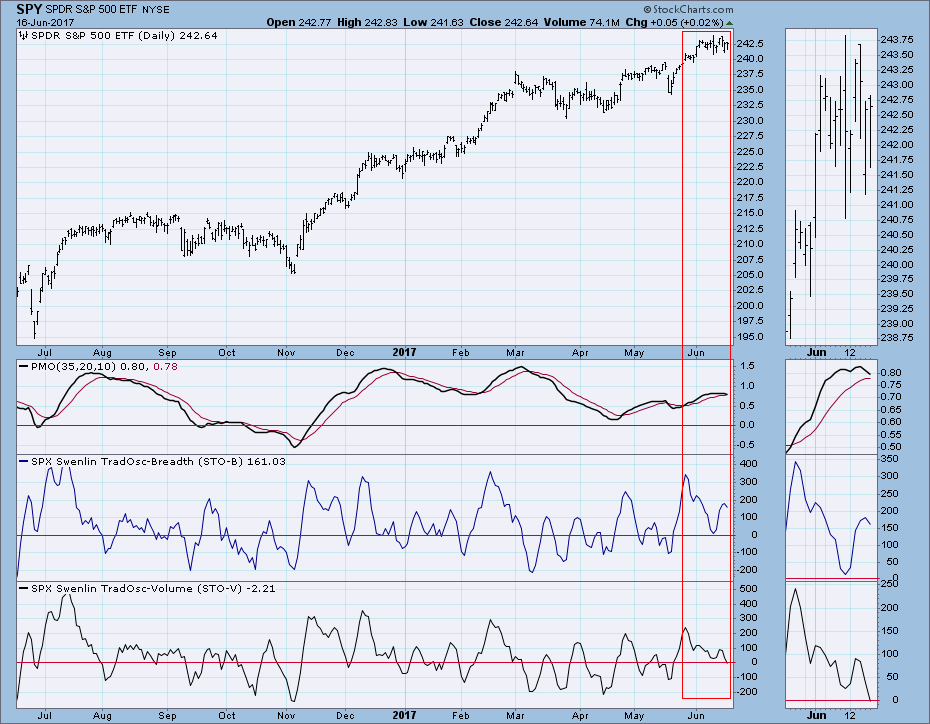This screenshot has height=724, width=930.
Task: Click the 241.00 label on zoom panel axis
Action: (x=897, y=205)
